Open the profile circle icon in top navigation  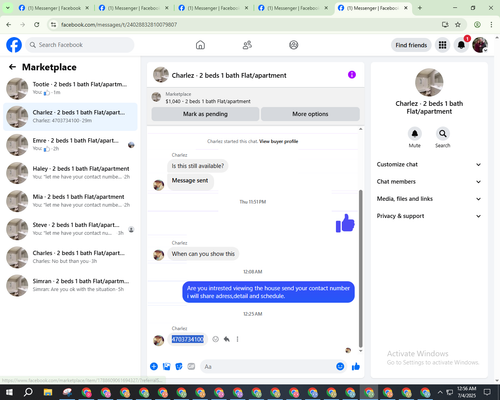(294, 45)
